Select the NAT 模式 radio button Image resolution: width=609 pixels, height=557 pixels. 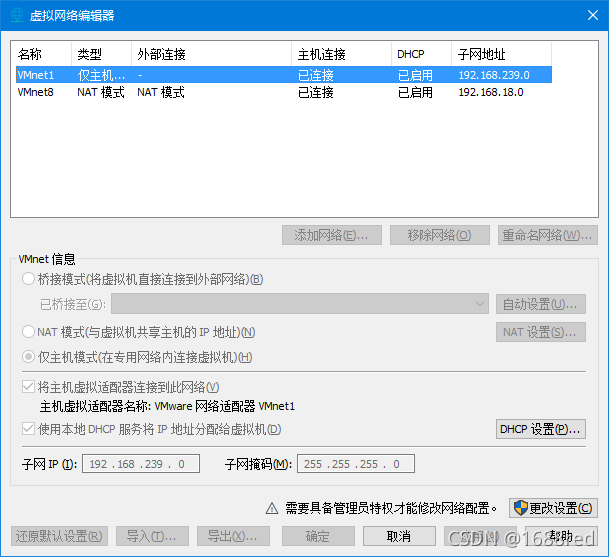point(28,332)
